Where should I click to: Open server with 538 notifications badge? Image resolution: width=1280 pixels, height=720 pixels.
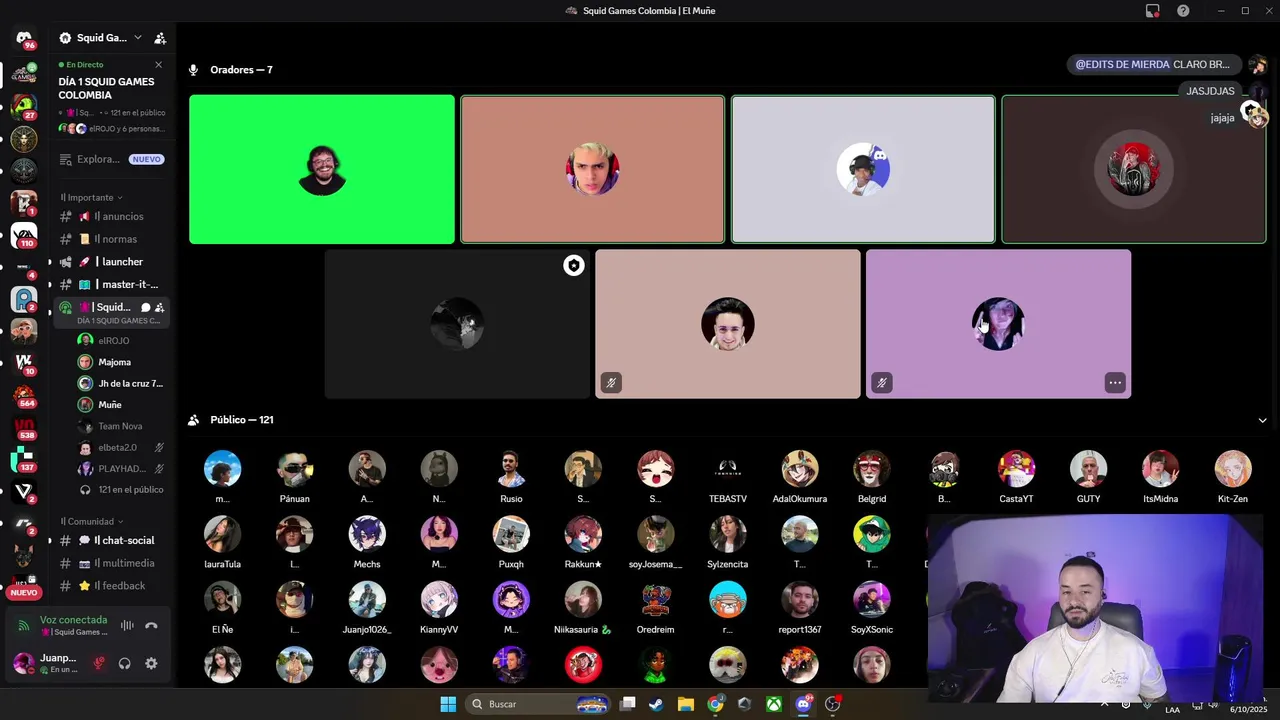click(x=24, y=428)
